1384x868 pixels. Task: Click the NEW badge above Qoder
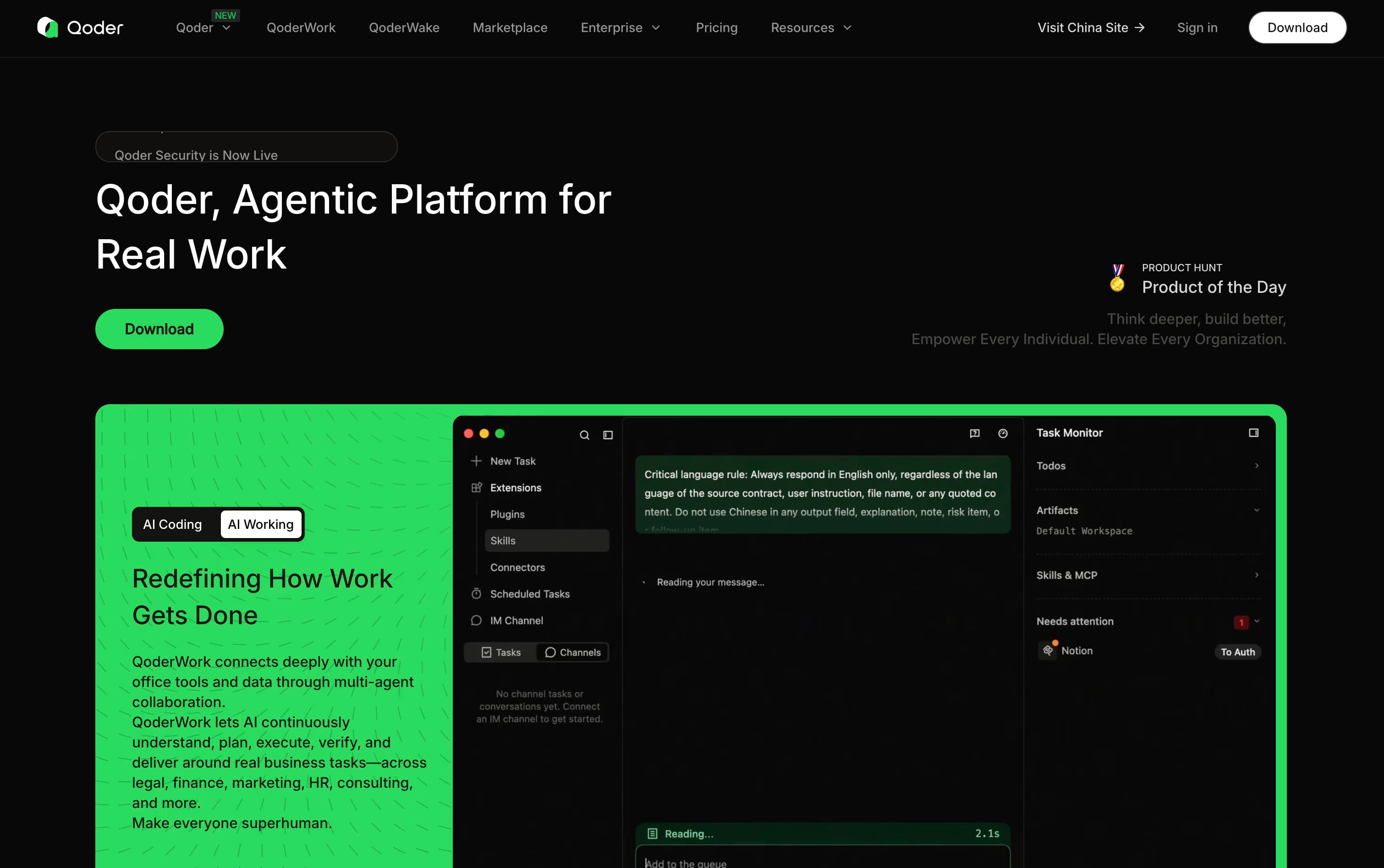click(x=225, y=16)
